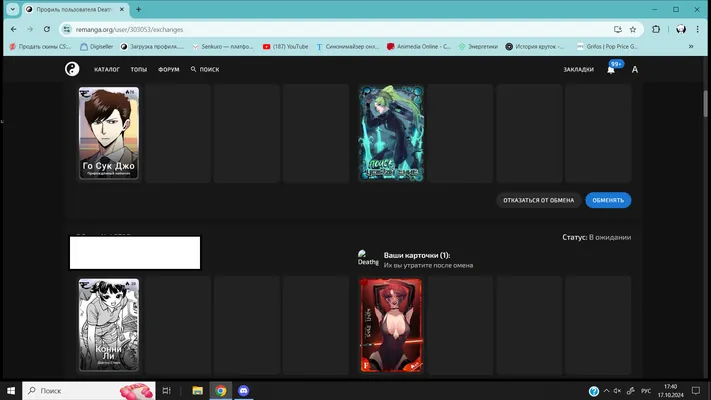The height and width of the screenshot is (400, 711).
Task: Open Discord from the taskbar
Action: (243, 390)
